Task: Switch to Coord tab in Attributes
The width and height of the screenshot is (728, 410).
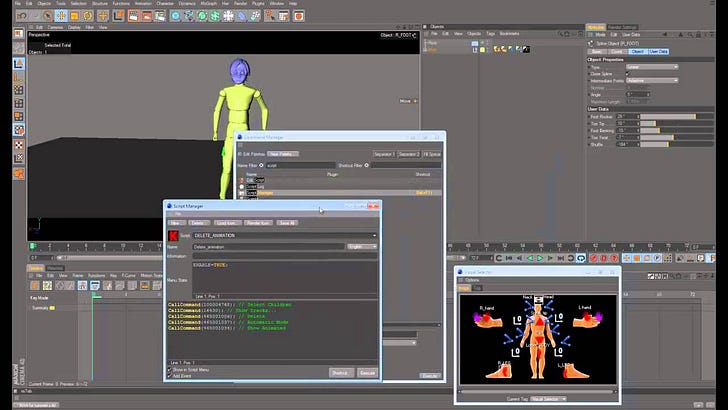Action: pos(617,52)
